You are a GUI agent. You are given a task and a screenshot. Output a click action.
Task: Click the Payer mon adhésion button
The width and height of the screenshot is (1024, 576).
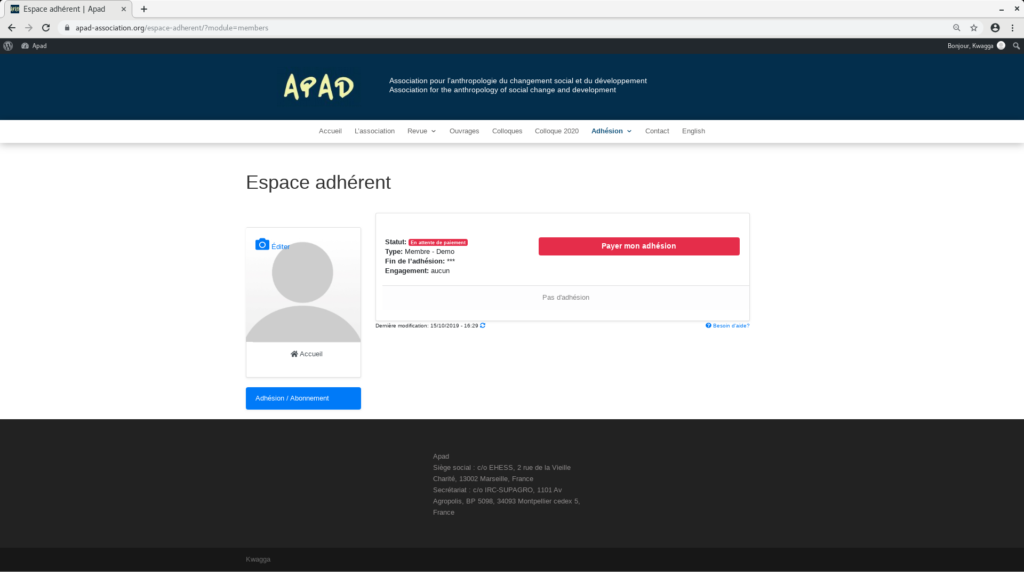639,246
